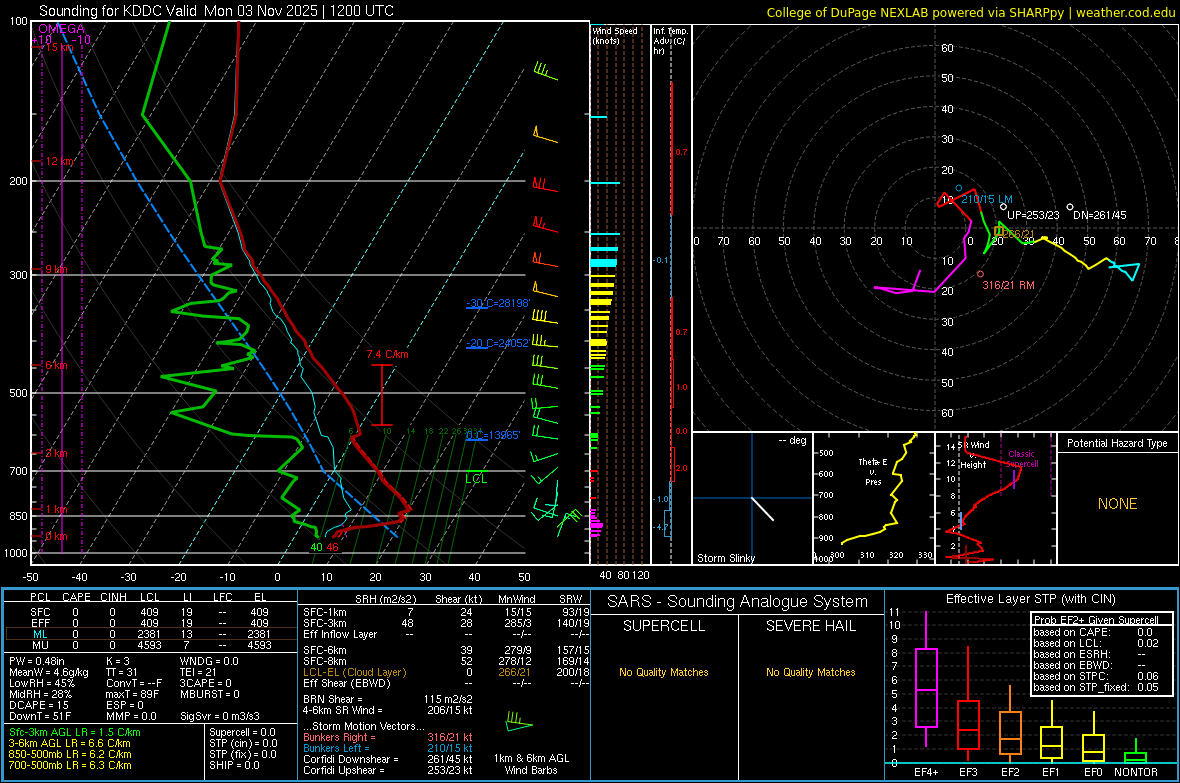The image size is (1180, 783).
Task: Click the Classic Supercell label in the SR Wind inset
Action: coord(1021,459)
